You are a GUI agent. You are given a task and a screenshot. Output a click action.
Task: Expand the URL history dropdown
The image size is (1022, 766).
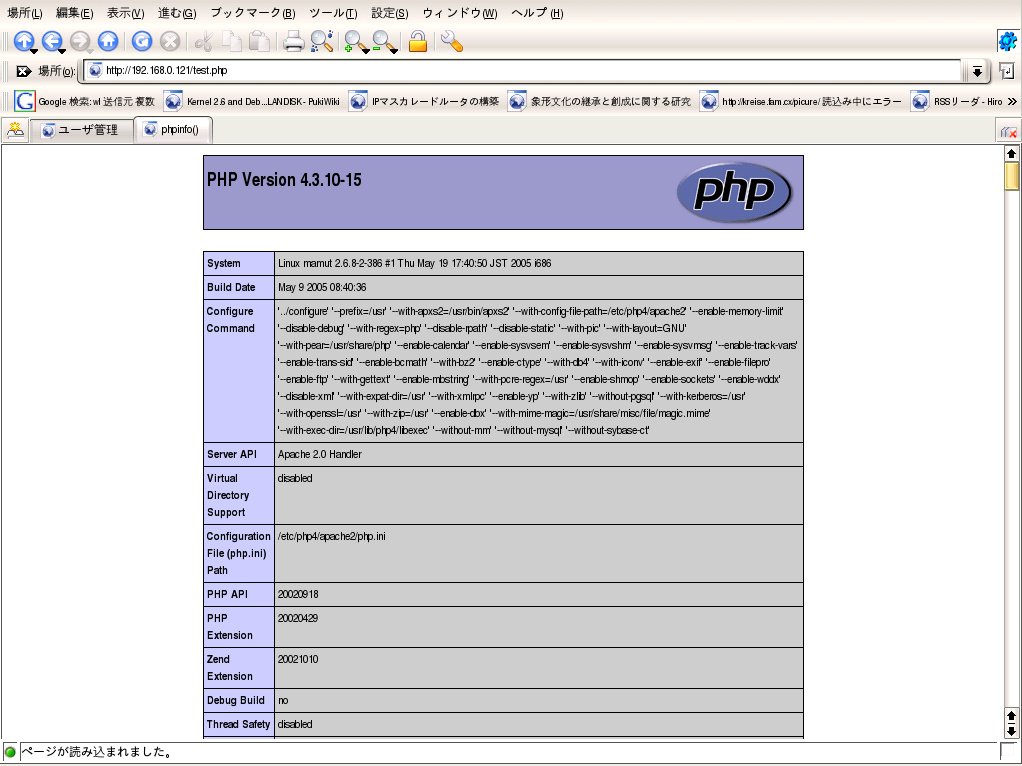tap(977, 71)
